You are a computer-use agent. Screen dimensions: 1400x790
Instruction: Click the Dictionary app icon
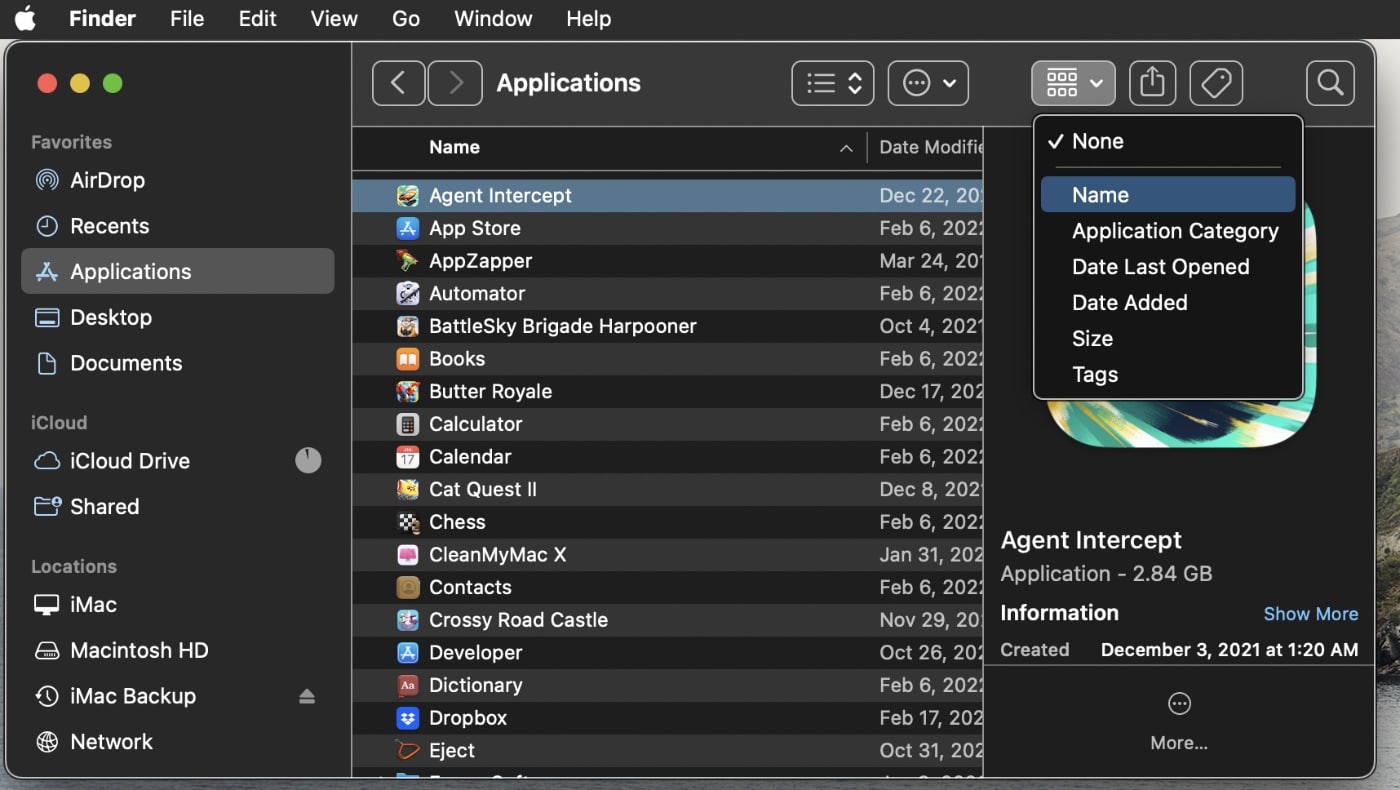click(x=407, y=685)
